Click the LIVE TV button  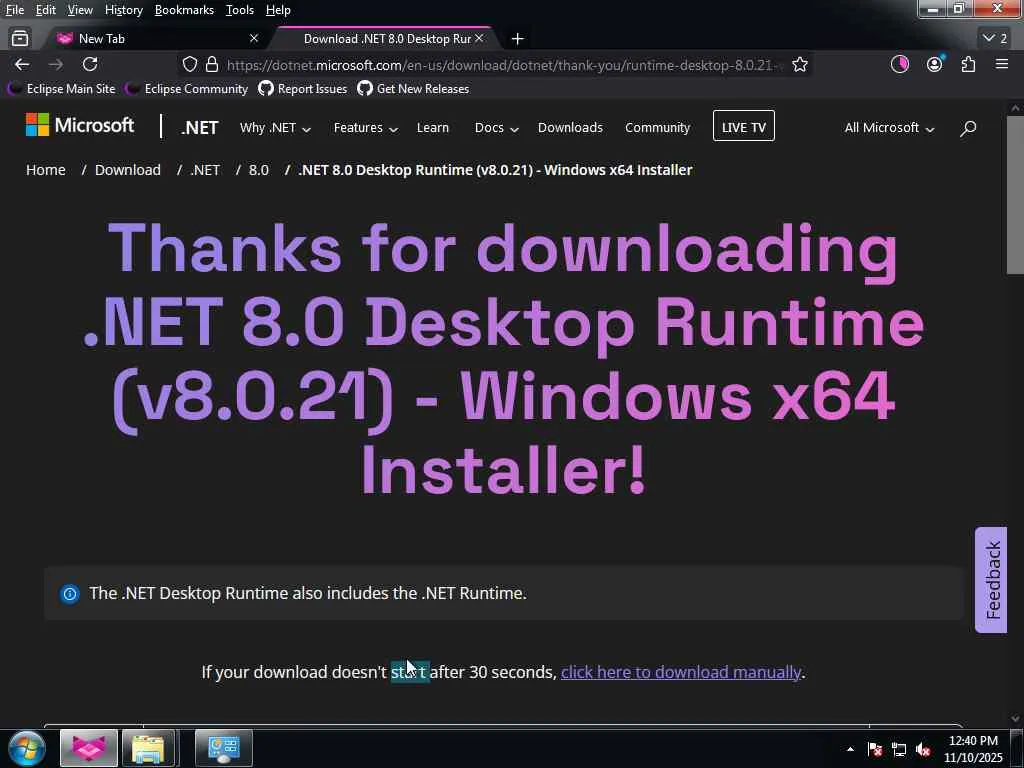pyautogui.click(x=743, y=127)
